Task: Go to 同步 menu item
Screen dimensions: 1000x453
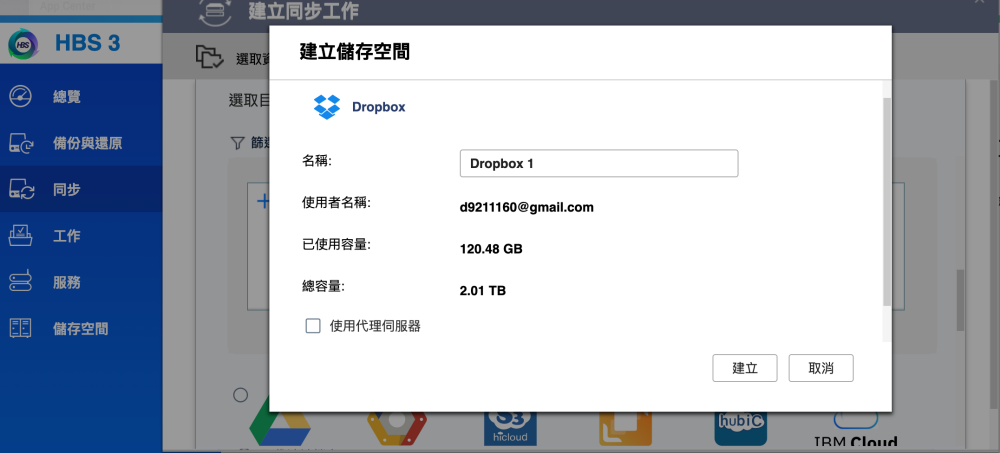Action: (67, 189)
